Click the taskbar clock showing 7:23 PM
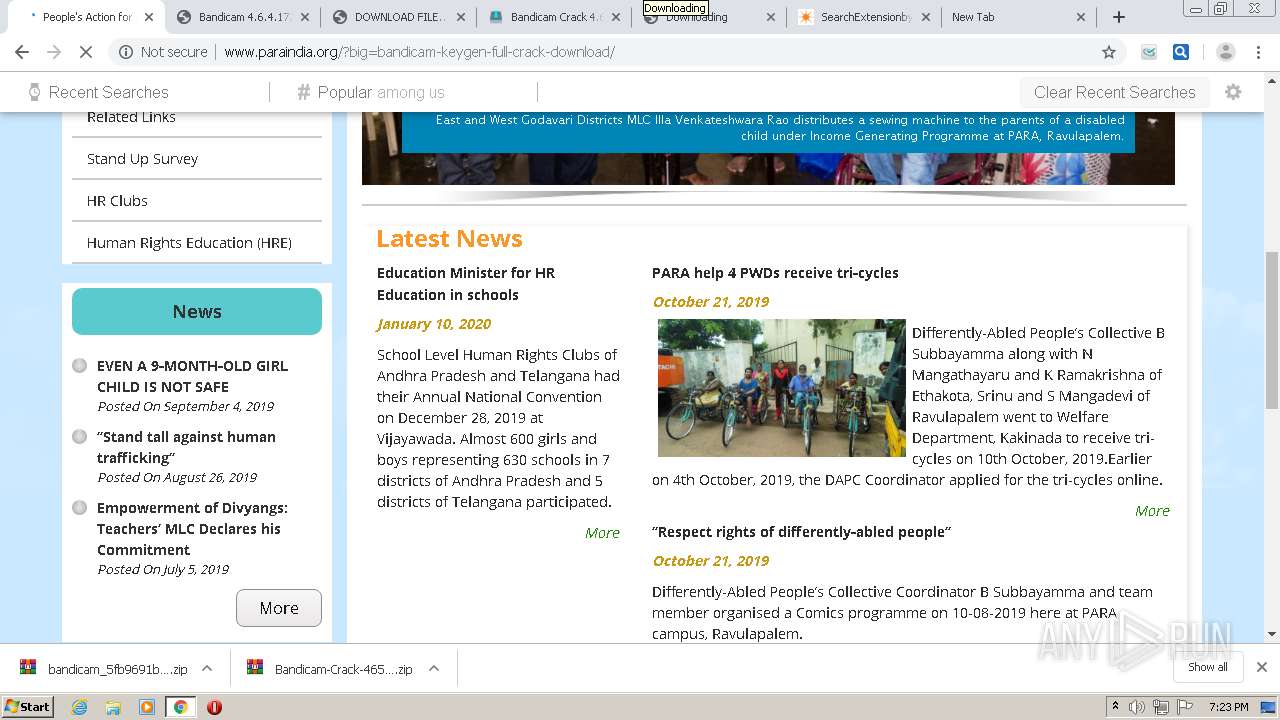Image resolution: width=1280 pixels, height=720 pixels. pyautogui.click(x=1228, y=707)
